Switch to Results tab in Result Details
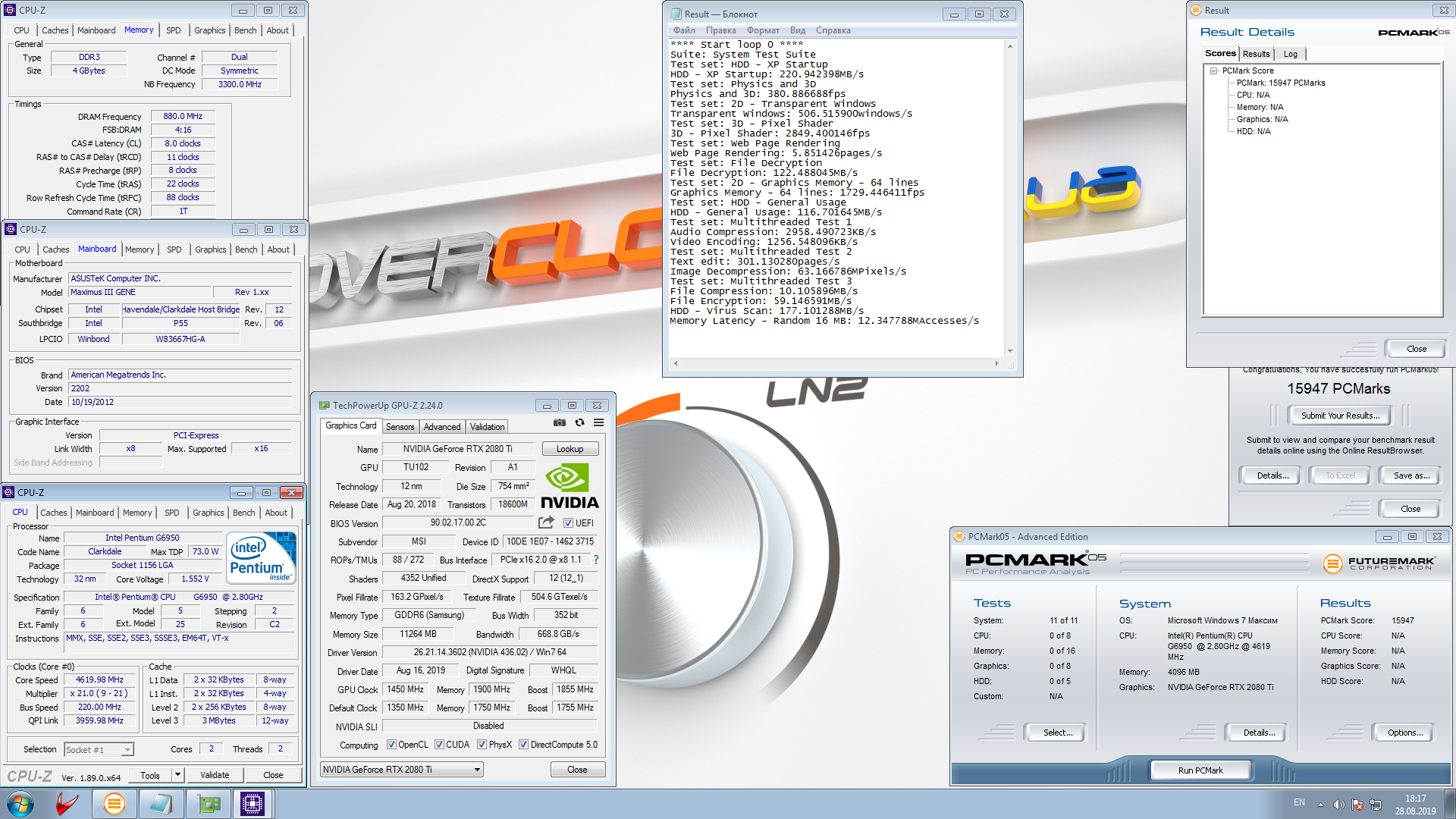 [x=1256, y=54]
